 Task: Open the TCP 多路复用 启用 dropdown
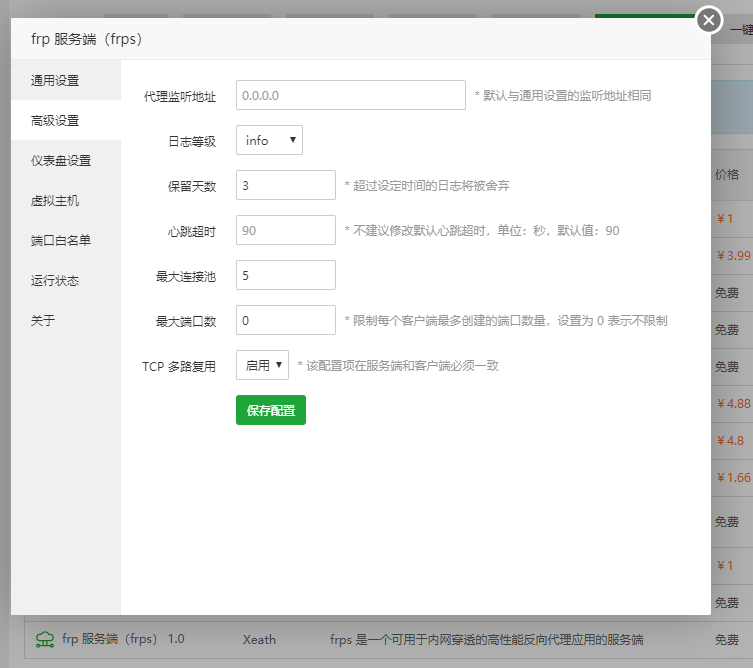(262, 365)
